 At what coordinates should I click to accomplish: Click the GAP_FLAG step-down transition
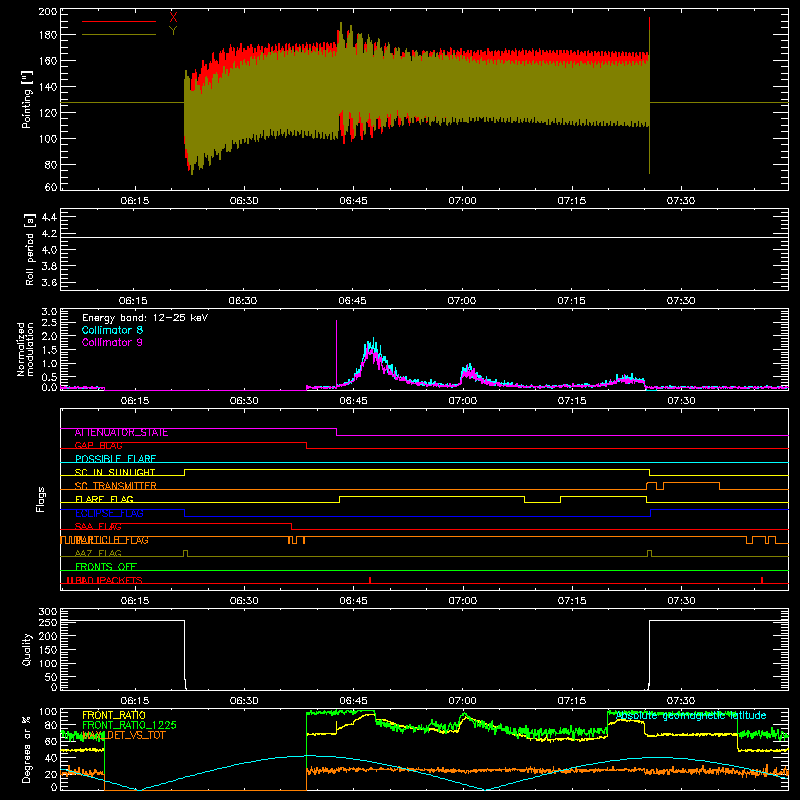coord(307,445)
